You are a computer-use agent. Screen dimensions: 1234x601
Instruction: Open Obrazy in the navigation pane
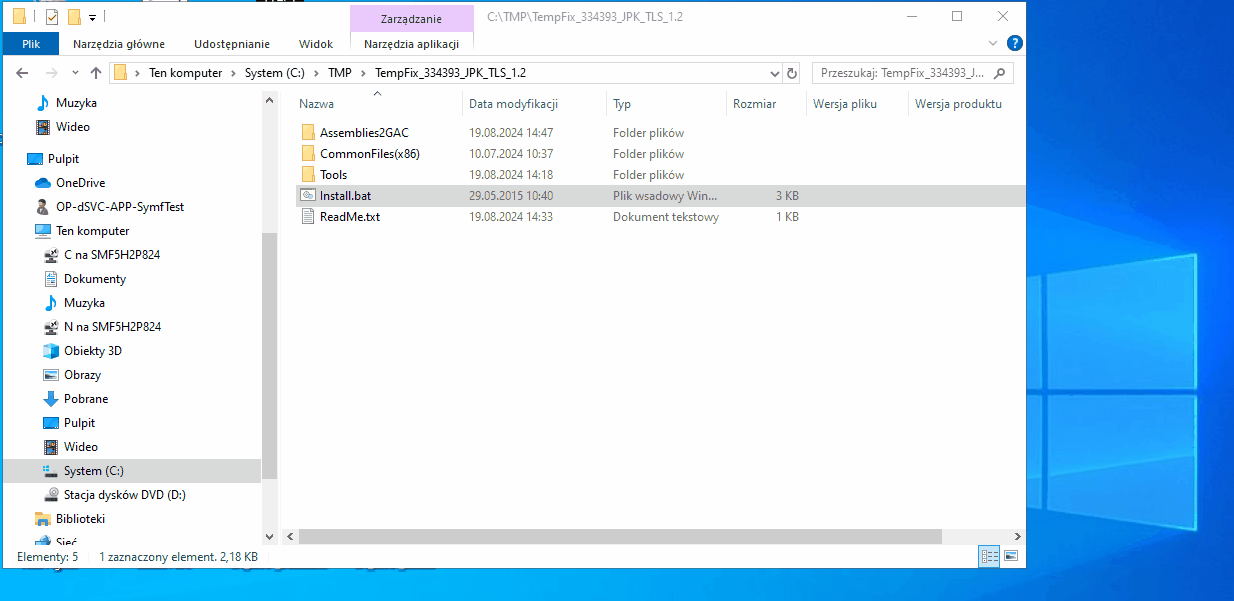click(82, 375)
